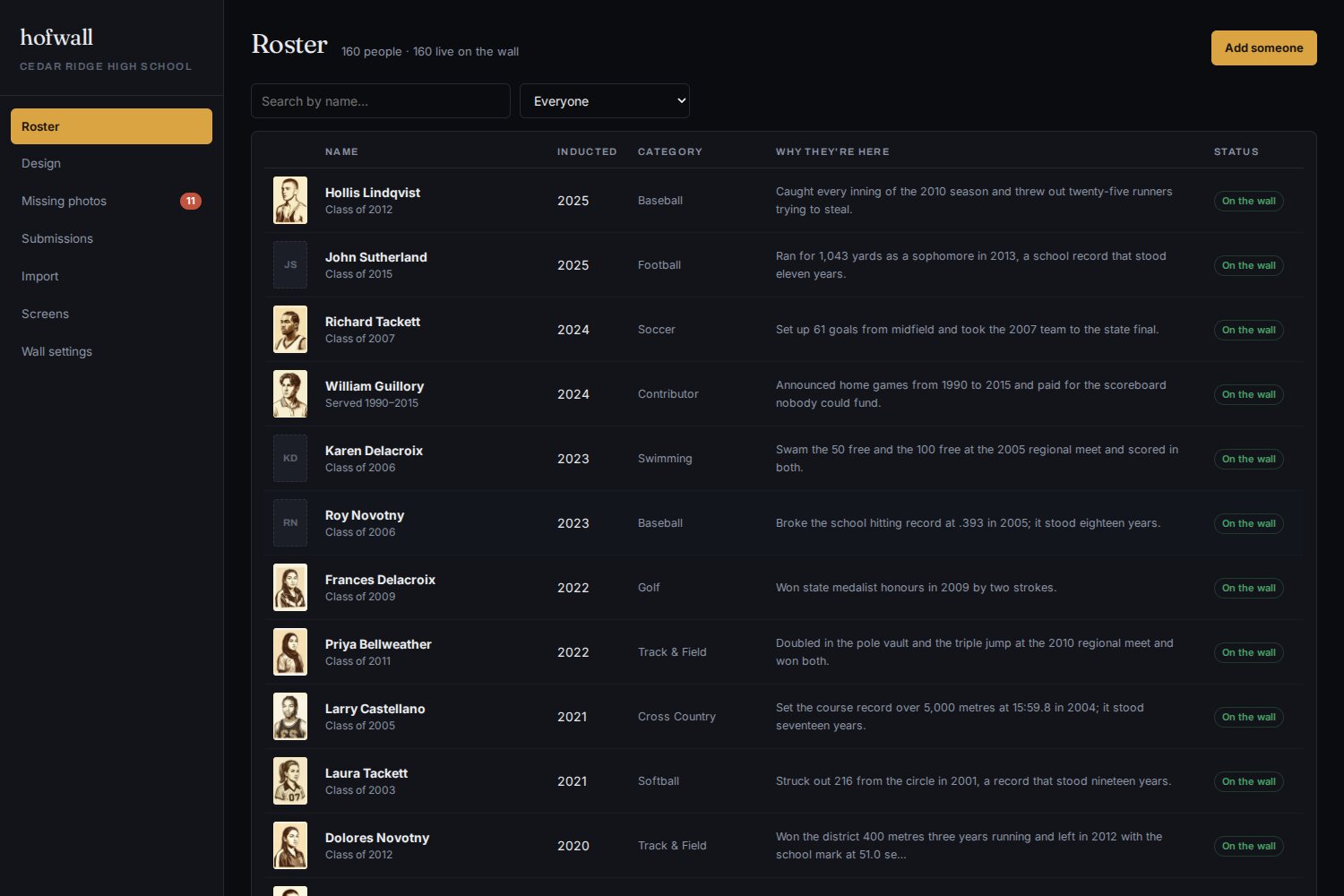Viewport: 1344px width, 896px height.
Task: Select the name Hollis Lindqvist
Action: tap(373, 193)
